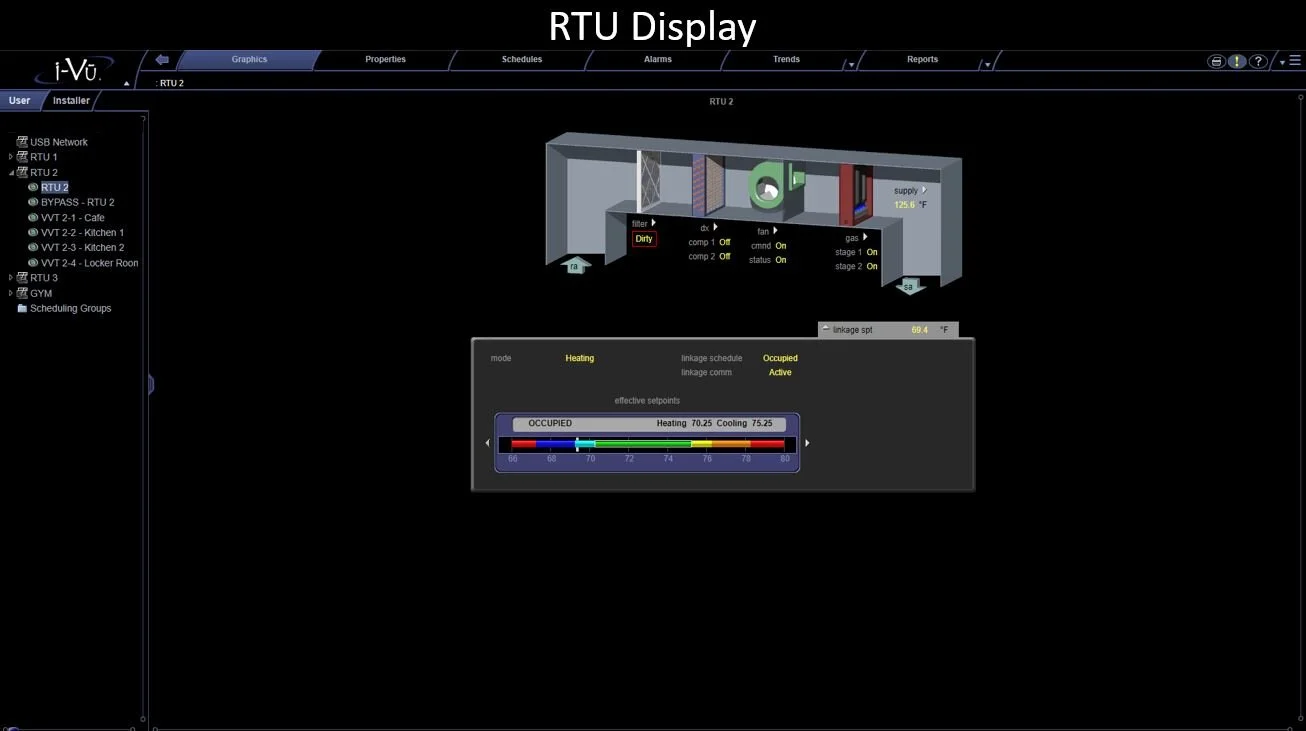Screen dimensions: 1306x731
Task: Open the hamburger main menu icon
Action: (1295, 61)
